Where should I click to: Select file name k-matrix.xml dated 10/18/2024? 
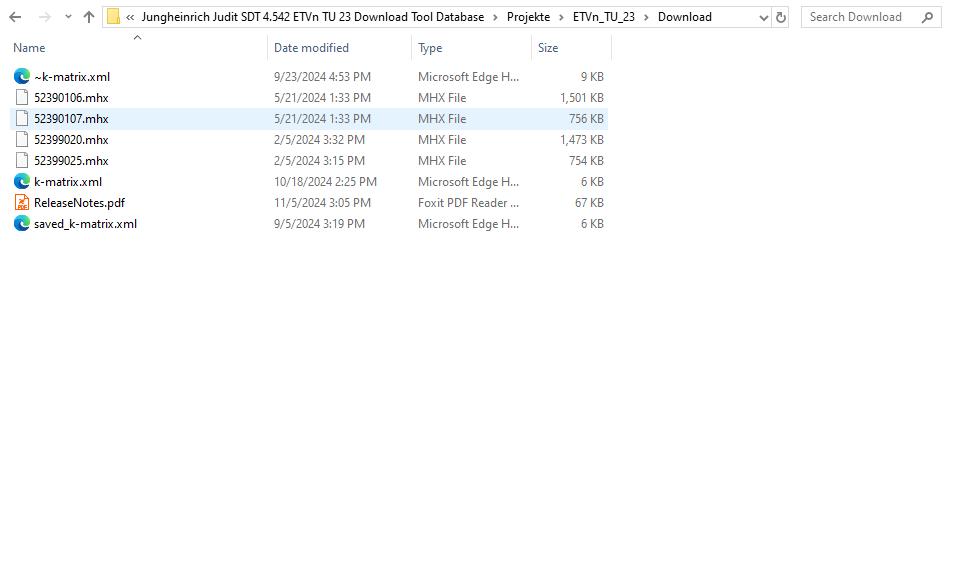(68, 182)
